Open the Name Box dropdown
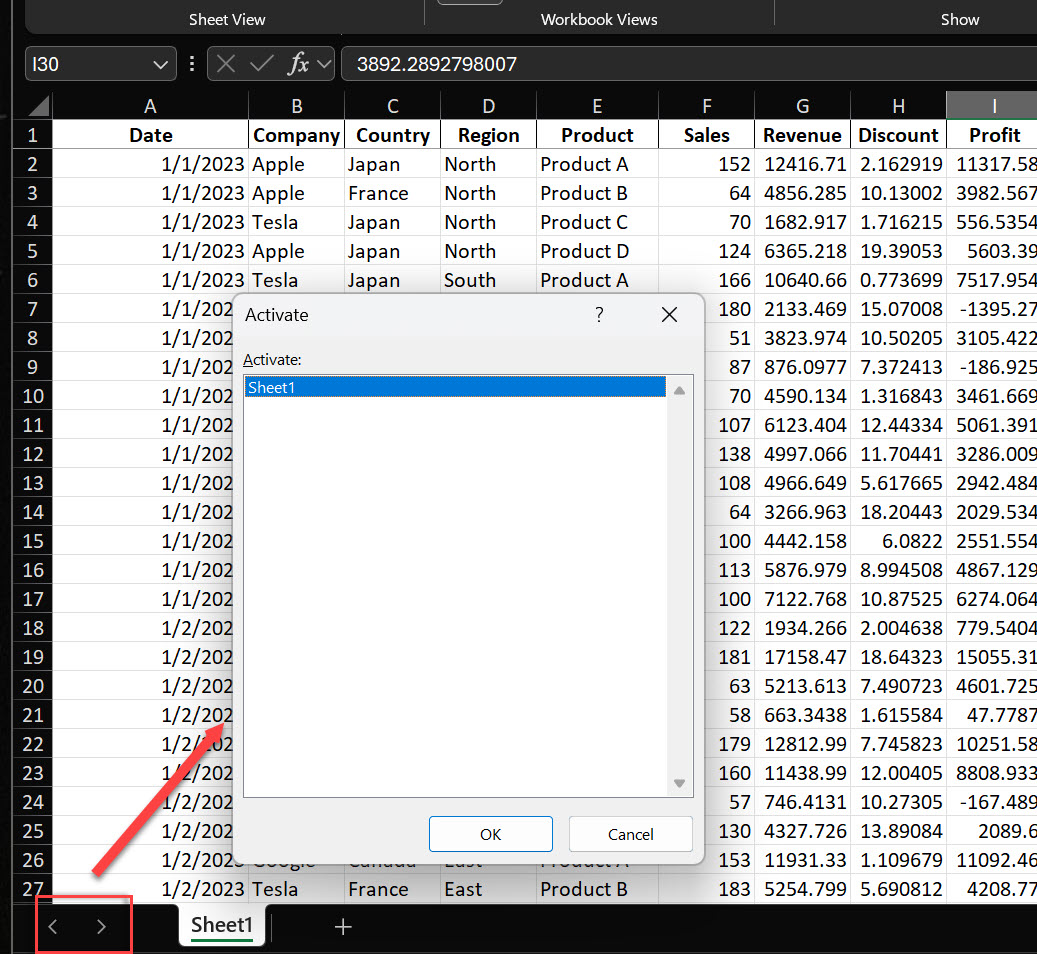 (163, 63)
